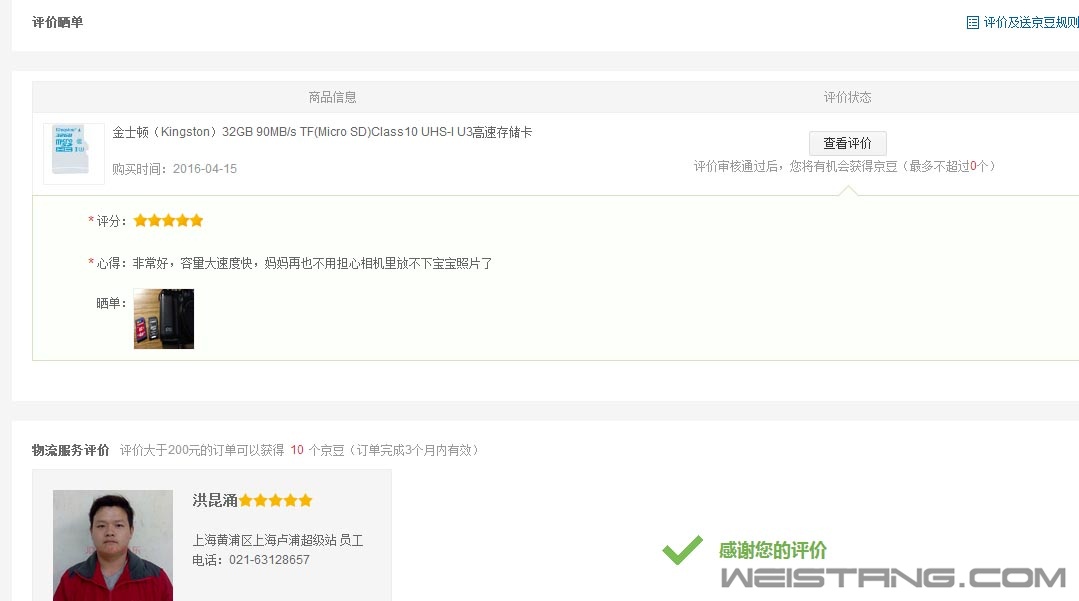
Task: Select the 上海黄浦区上海卢浦超级站 员工 text
Action: click(x=277, y=540)
